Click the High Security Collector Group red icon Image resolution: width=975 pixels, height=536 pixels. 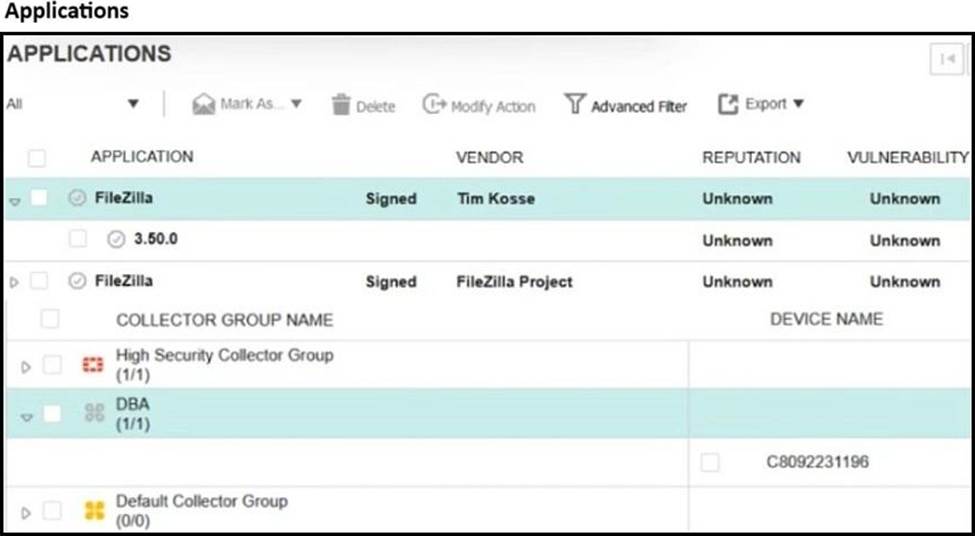[x=95, y=365]
